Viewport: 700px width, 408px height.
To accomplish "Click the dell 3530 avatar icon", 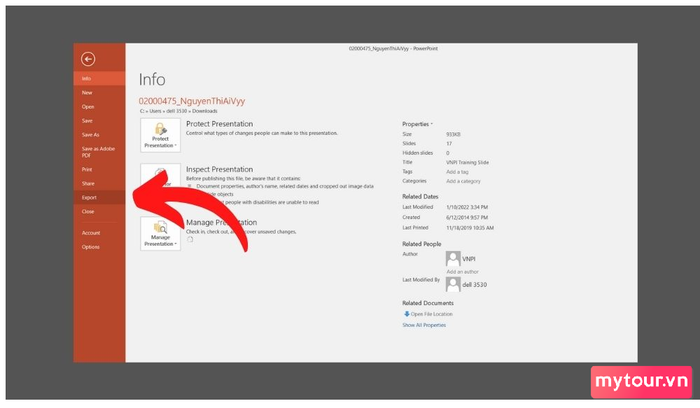I will 453,284.
